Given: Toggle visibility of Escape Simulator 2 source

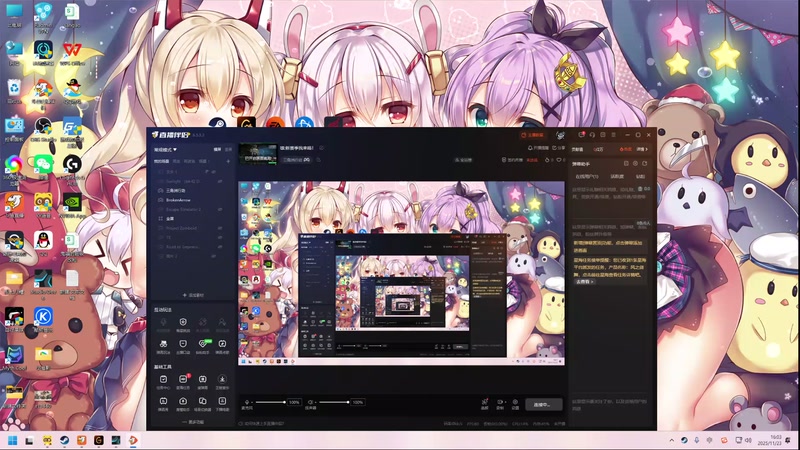Looking at the screenshot, I should (x=220, y=209).
